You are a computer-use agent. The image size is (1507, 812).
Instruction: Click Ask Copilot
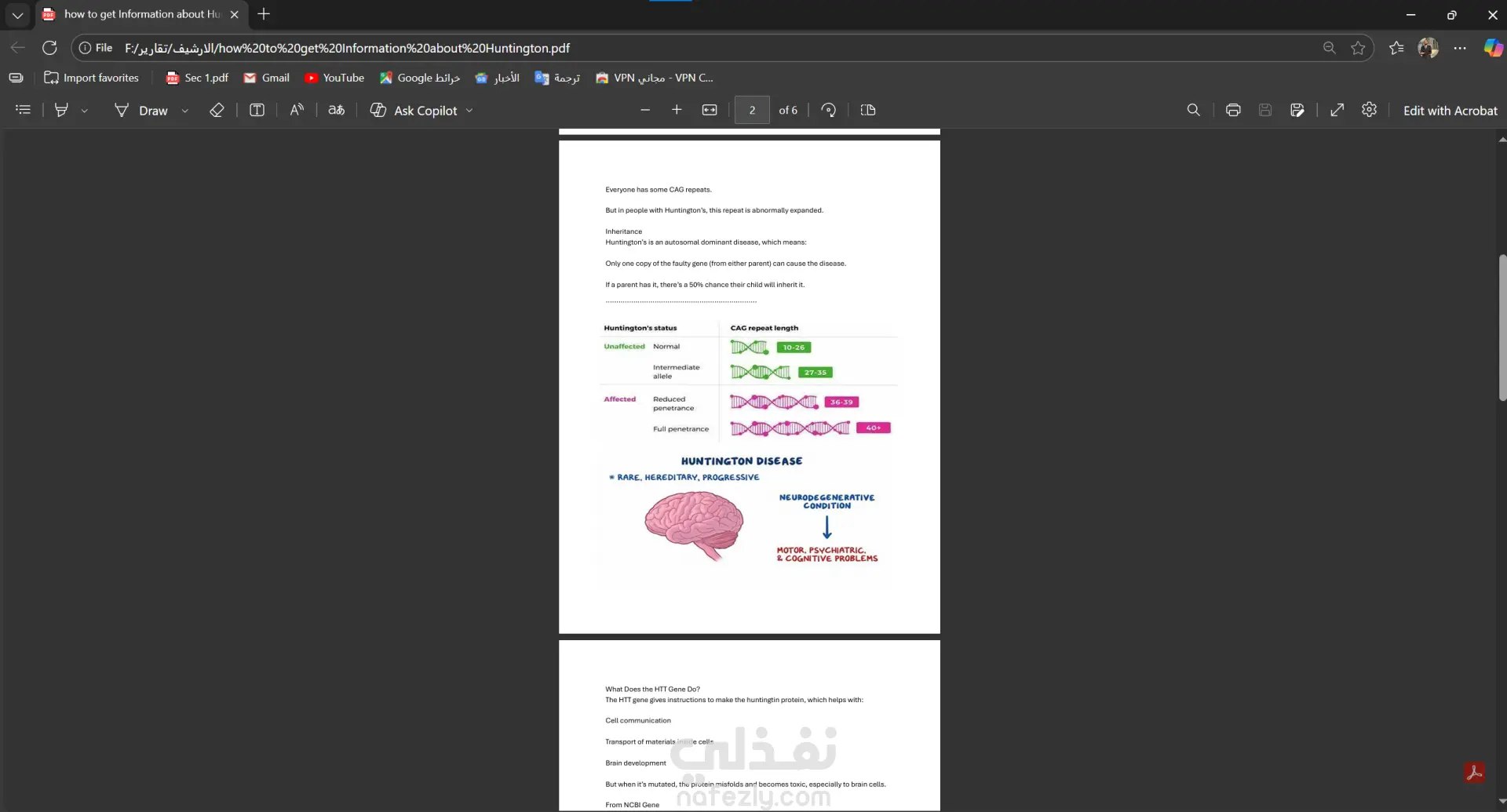click(414, 111)
